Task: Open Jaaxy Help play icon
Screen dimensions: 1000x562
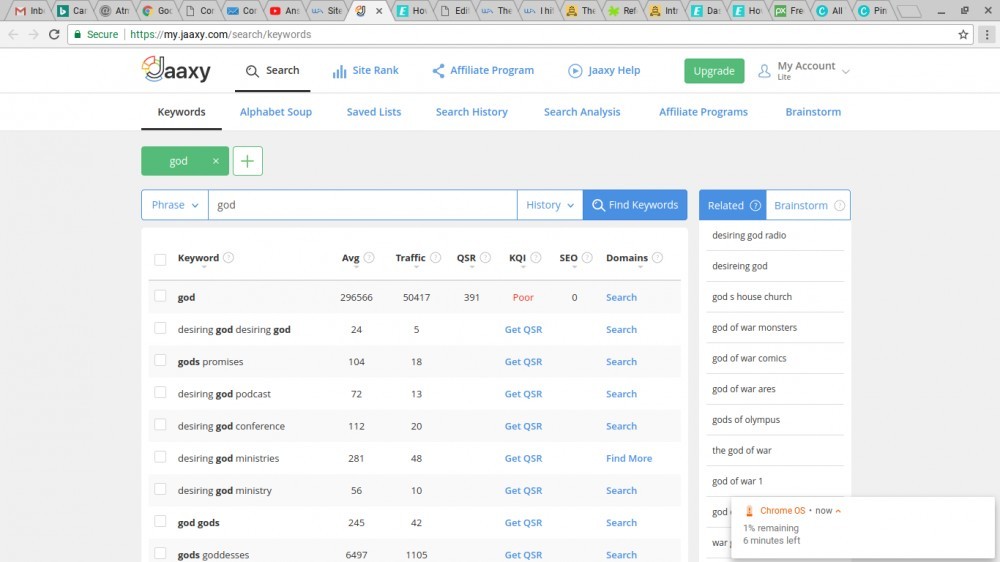Action: (575, 71)
